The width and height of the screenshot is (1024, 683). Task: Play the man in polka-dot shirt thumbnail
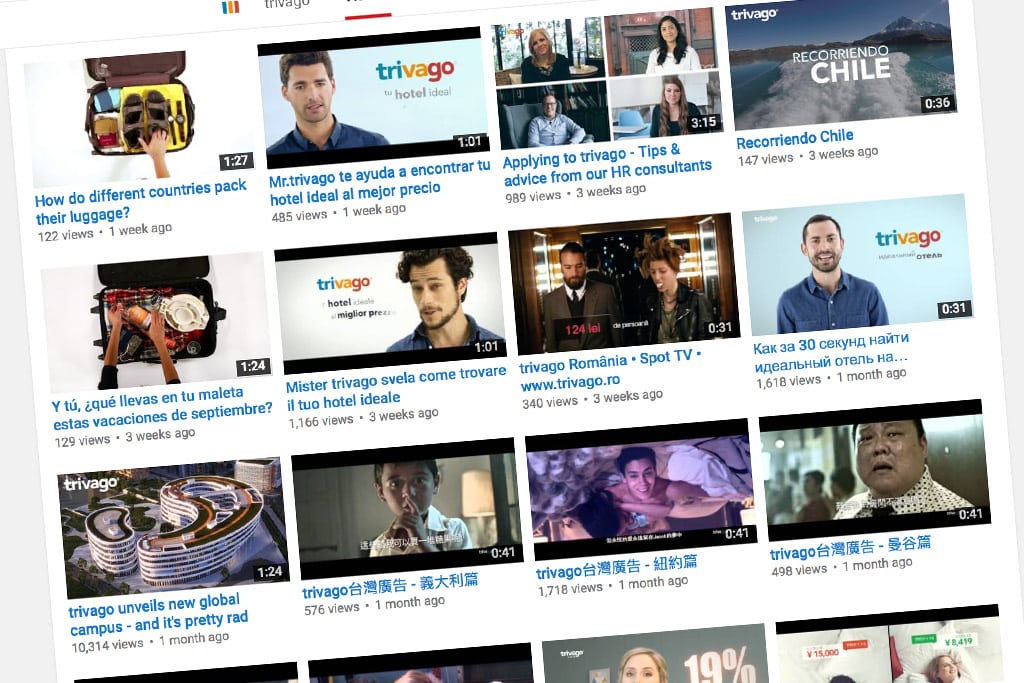(875, 469)
